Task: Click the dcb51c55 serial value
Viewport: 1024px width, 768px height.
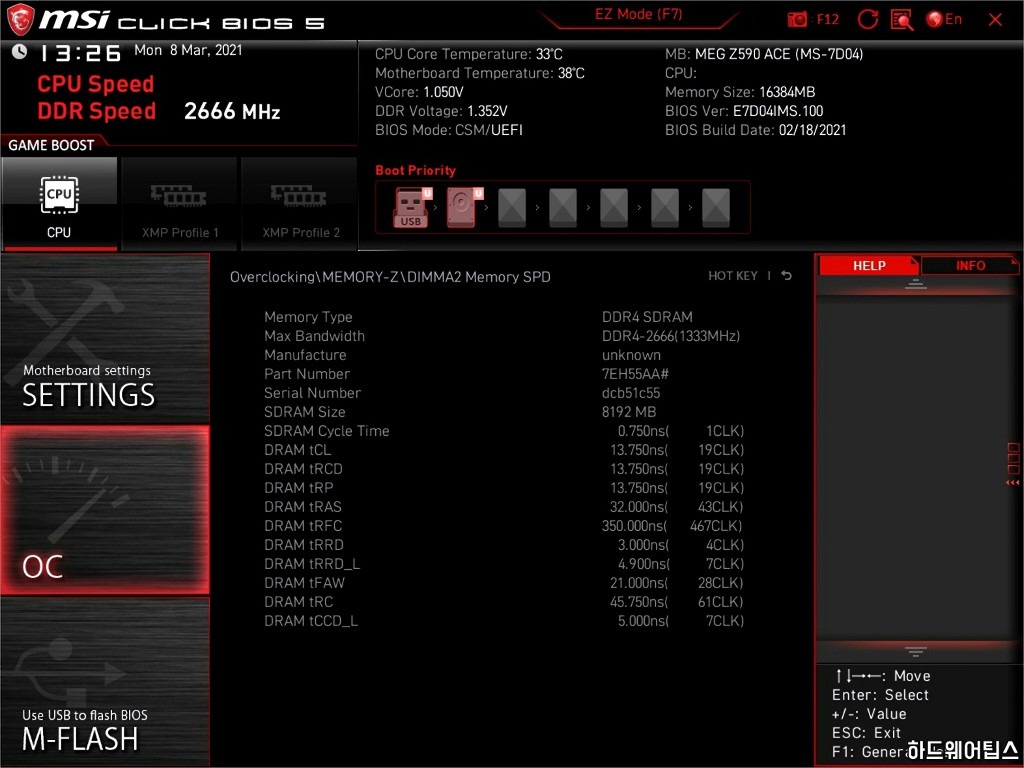Action: coord(631,392)
